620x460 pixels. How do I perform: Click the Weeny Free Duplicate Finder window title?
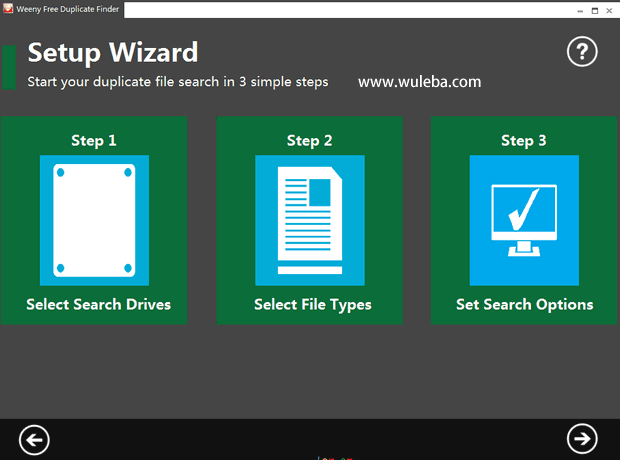tap(68, 9)
